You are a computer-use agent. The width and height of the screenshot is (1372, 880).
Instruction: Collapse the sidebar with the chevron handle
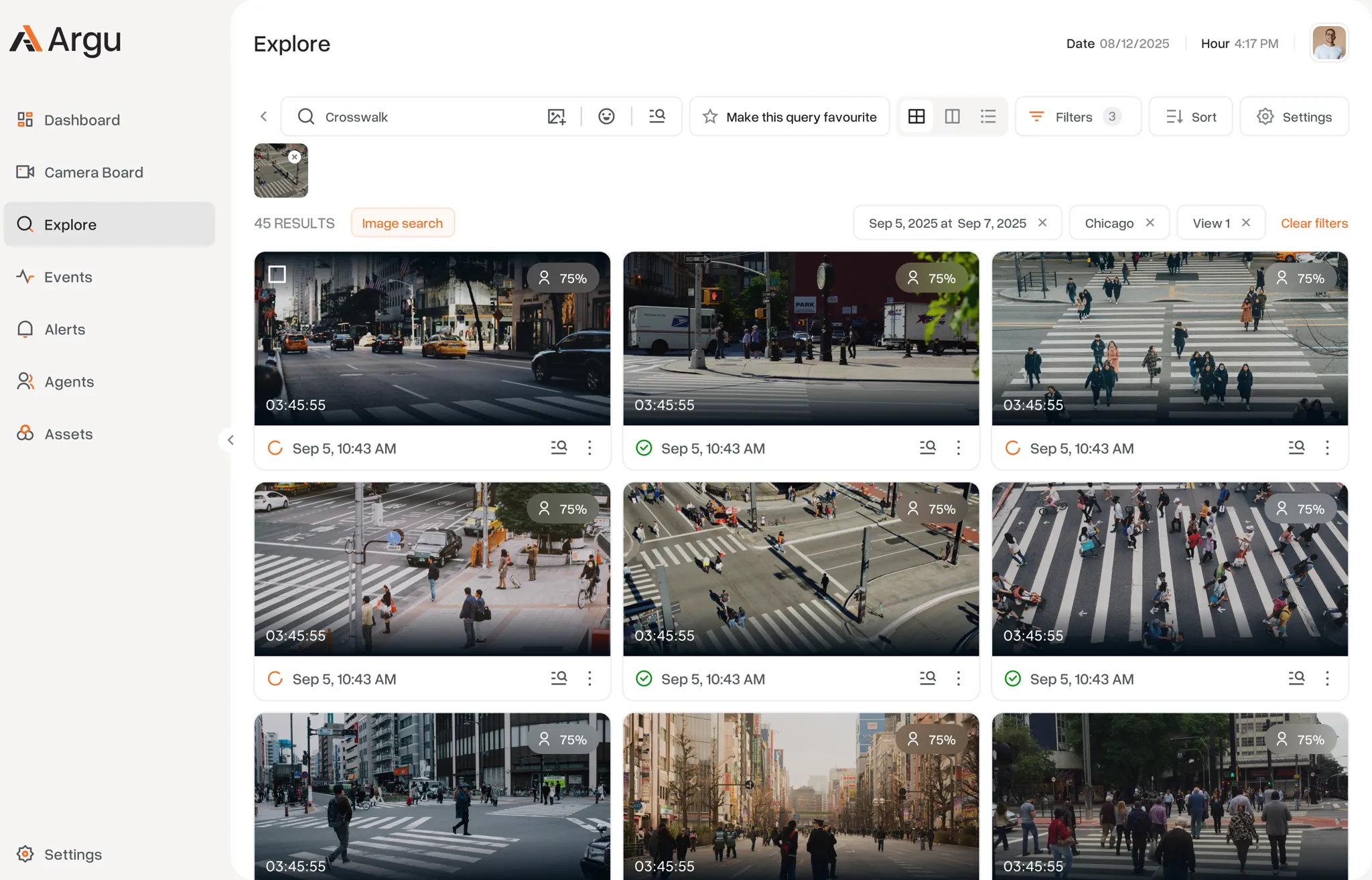coord(230,440)
